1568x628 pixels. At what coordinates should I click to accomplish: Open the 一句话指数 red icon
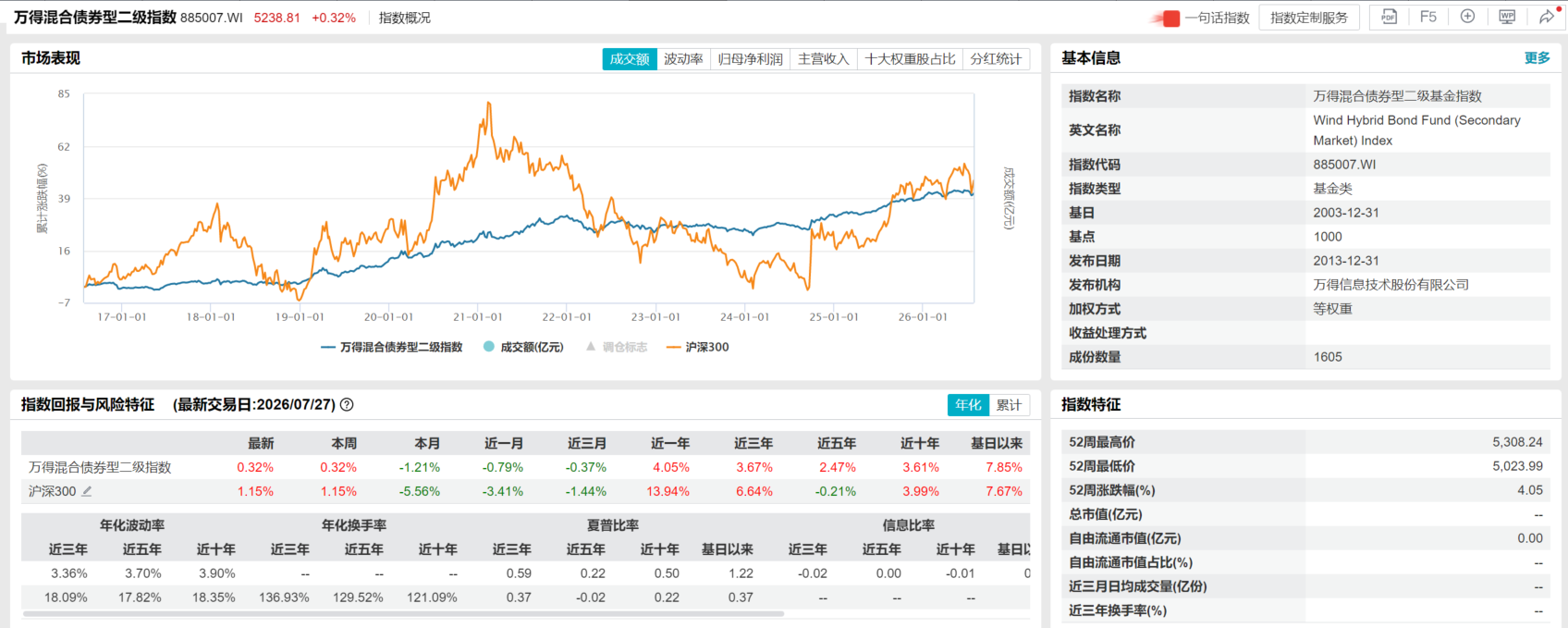pyautogui.click(x=1170, y=18)
